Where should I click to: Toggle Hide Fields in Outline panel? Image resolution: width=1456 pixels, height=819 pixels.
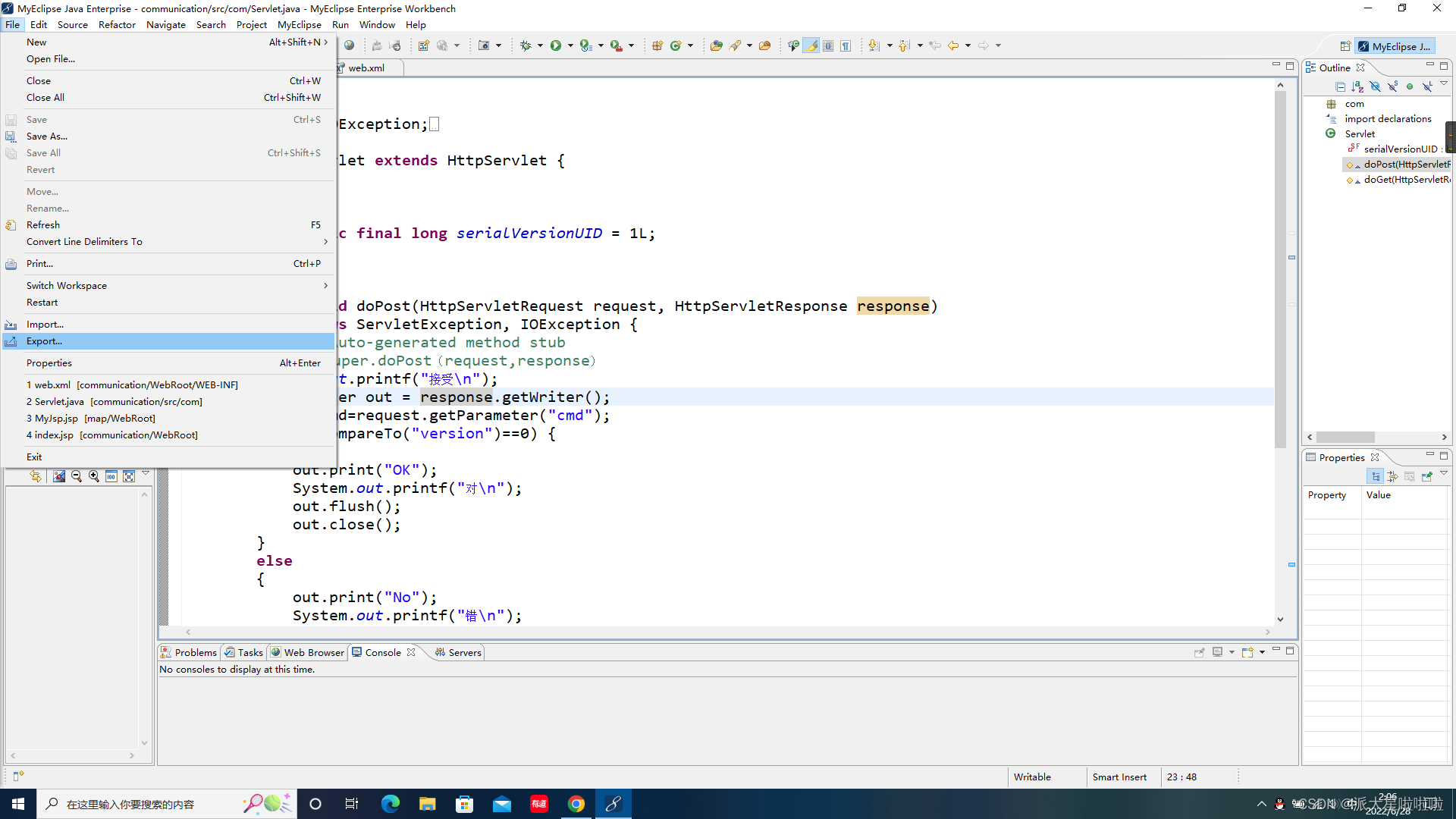(x=1375, y=86)
